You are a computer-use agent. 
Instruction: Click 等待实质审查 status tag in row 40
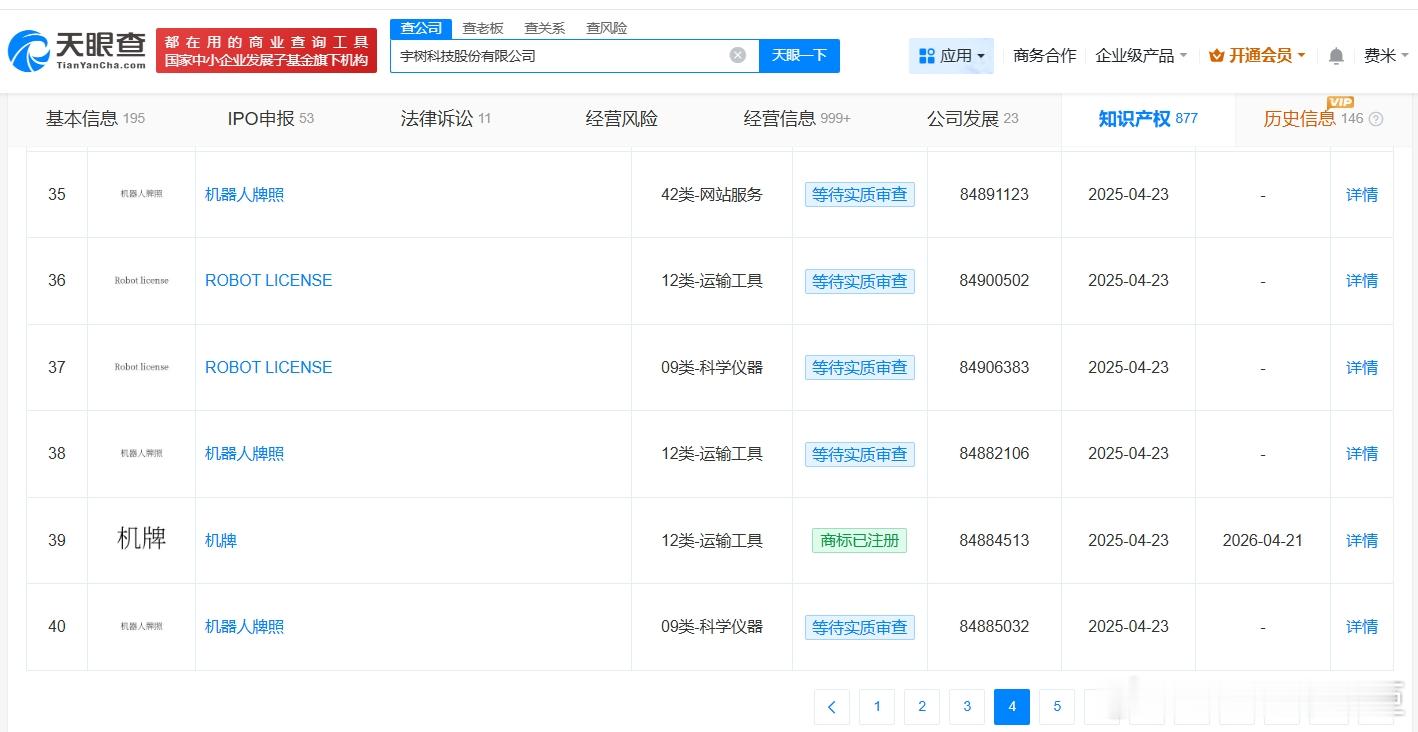(860, 627)
